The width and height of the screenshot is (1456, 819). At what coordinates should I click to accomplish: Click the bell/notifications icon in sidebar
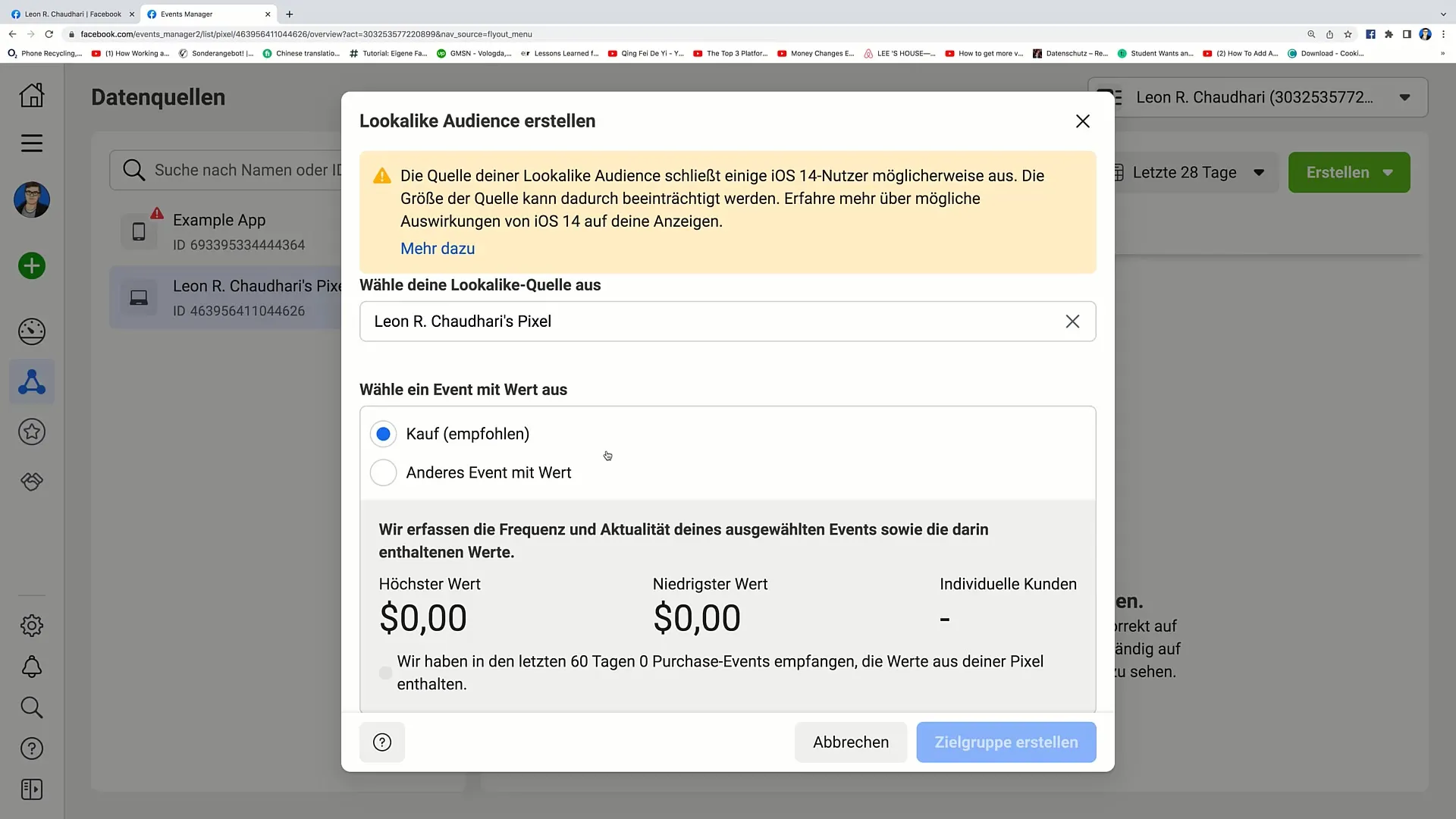pos(32,667)
